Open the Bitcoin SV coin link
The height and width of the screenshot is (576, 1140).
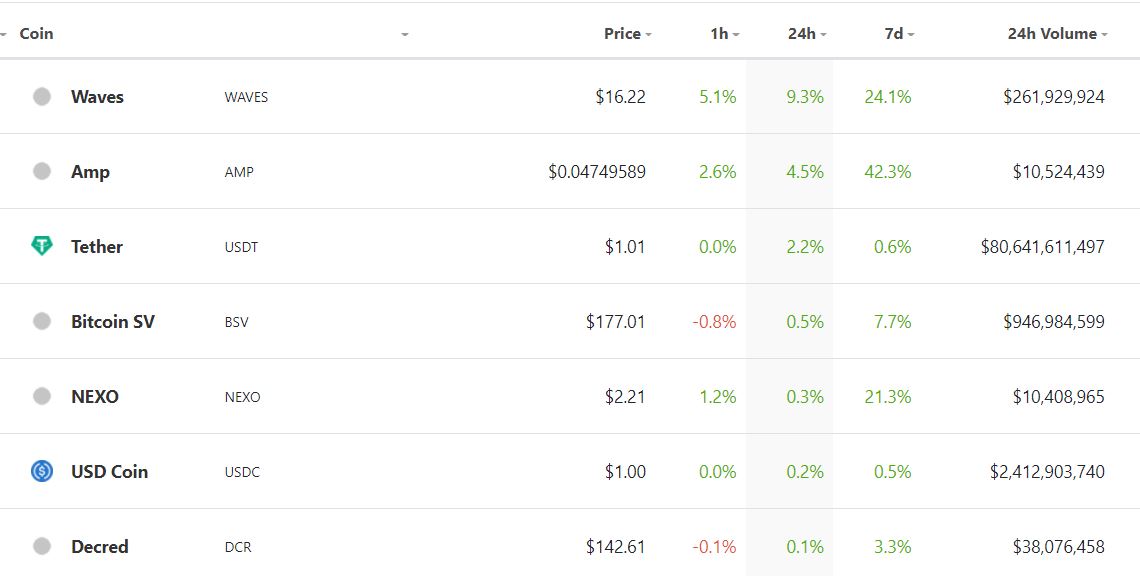click(x=113, y=321)
